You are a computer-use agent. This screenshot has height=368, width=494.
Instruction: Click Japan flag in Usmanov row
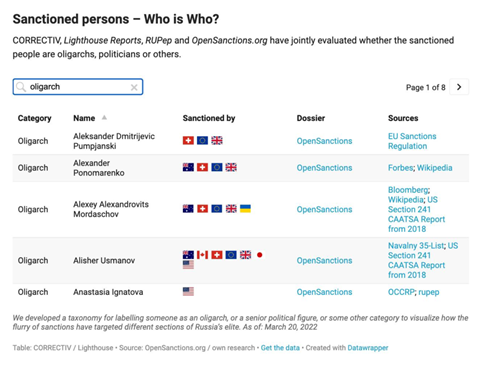(260, 255)
